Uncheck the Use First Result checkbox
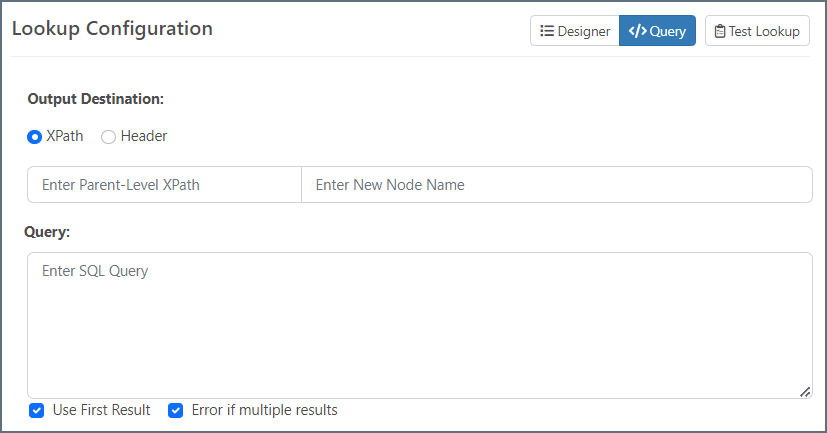Viewport: 827px width, 433px height. [37, 410]
